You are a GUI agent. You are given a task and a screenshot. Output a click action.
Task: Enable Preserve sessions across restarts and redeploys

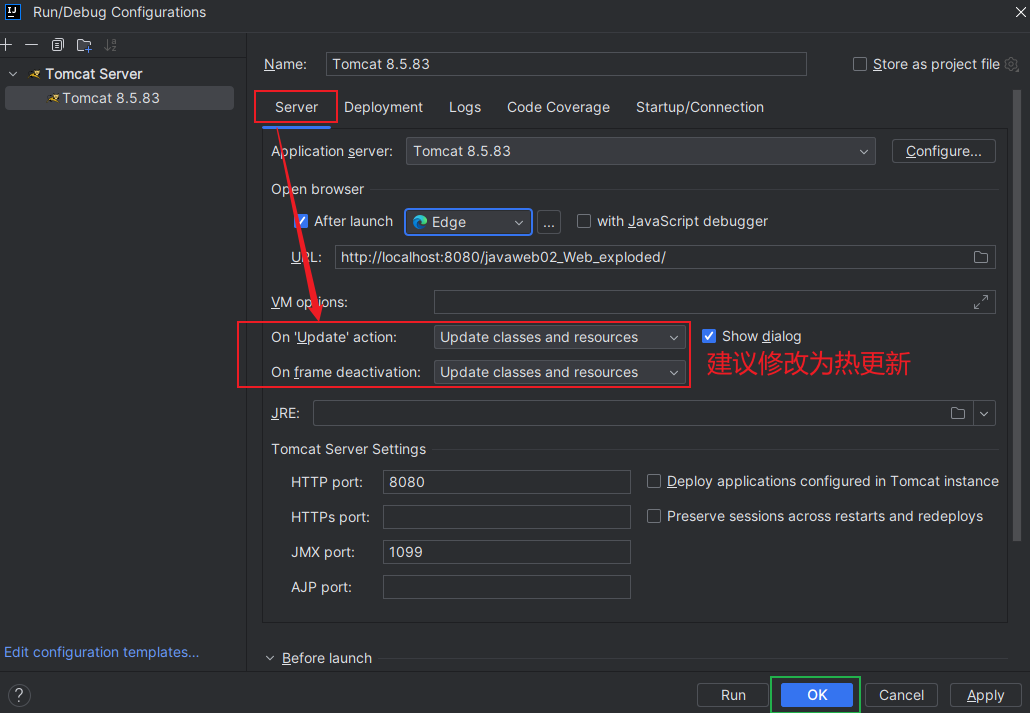pos(654,516)
